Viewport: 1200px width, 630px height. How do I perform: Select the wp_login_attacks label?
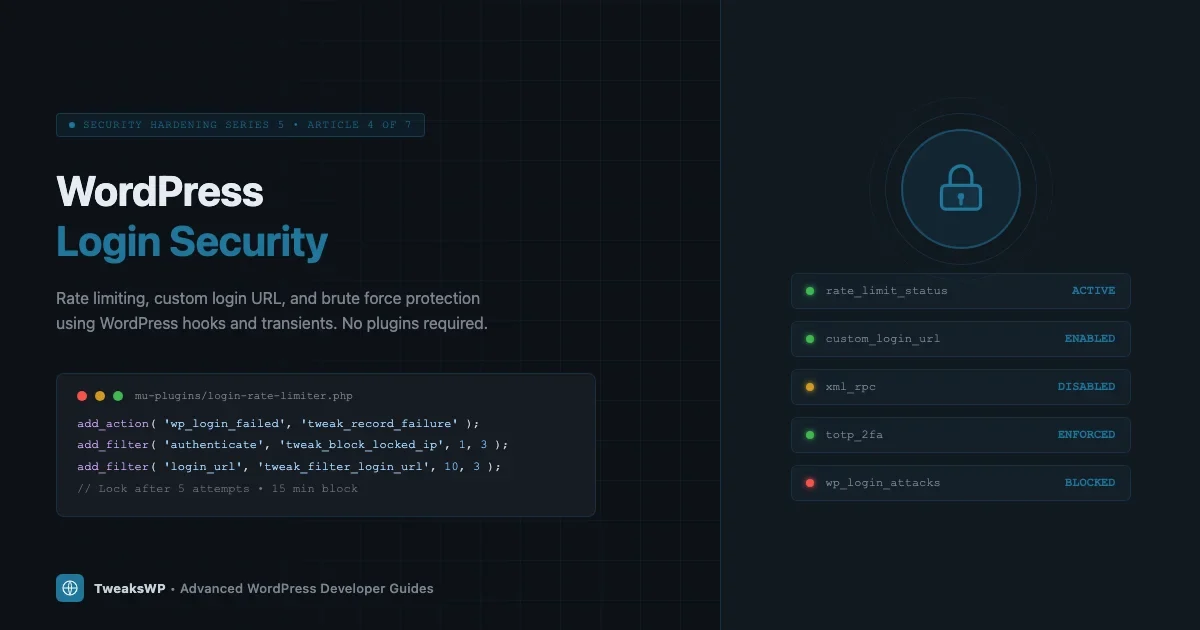click(x=883, y=483)
